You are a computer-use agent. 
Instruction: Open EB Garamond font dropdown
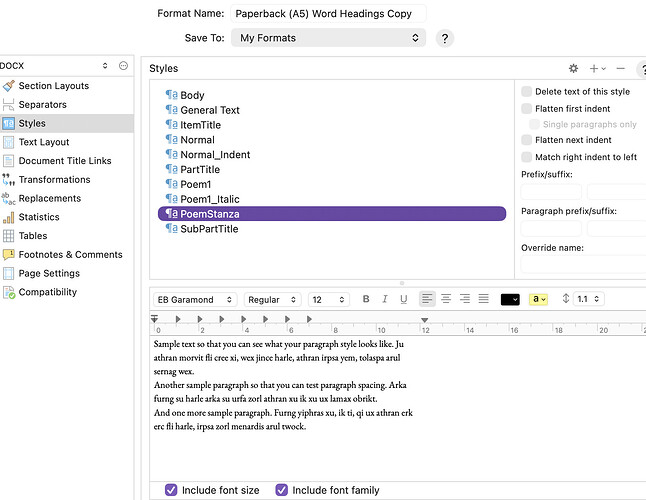pos(195,299)
